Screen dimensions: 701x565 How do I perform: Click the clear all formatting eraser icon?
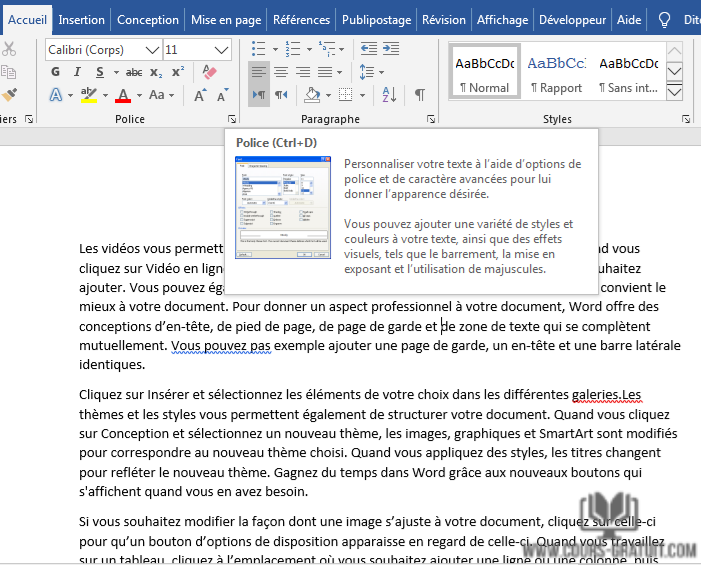tap(209, 72)
